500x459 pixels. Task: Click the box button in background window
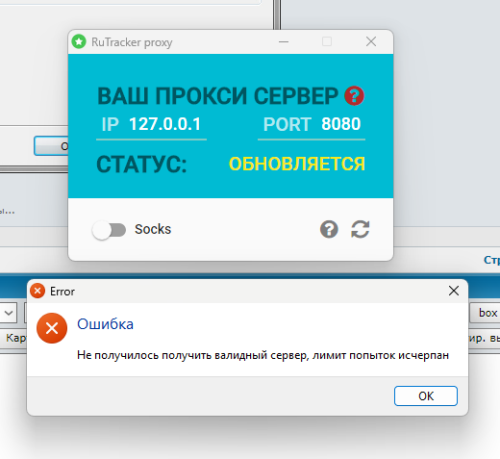point(485,313)
